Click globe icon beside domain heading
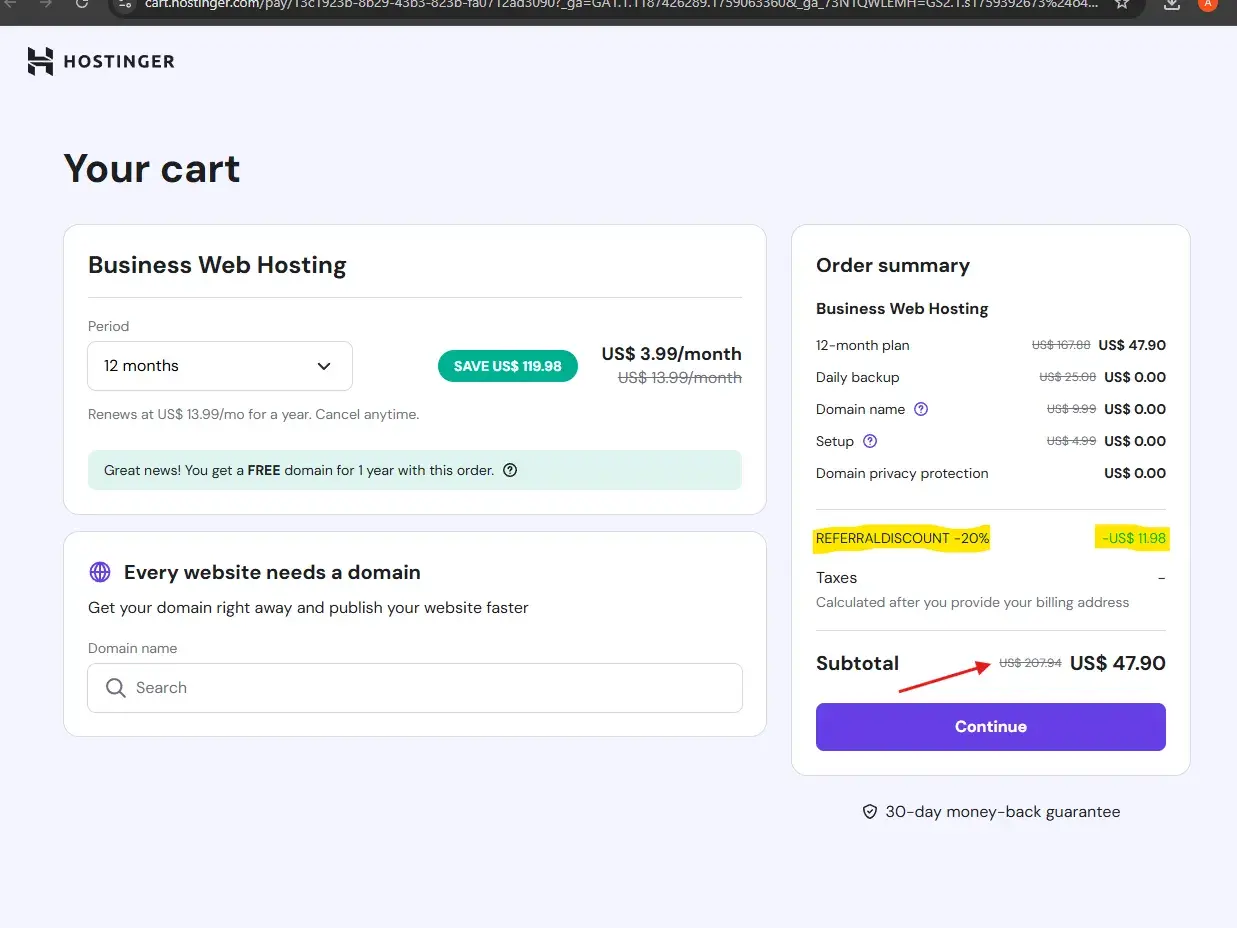 coord(100,572)
